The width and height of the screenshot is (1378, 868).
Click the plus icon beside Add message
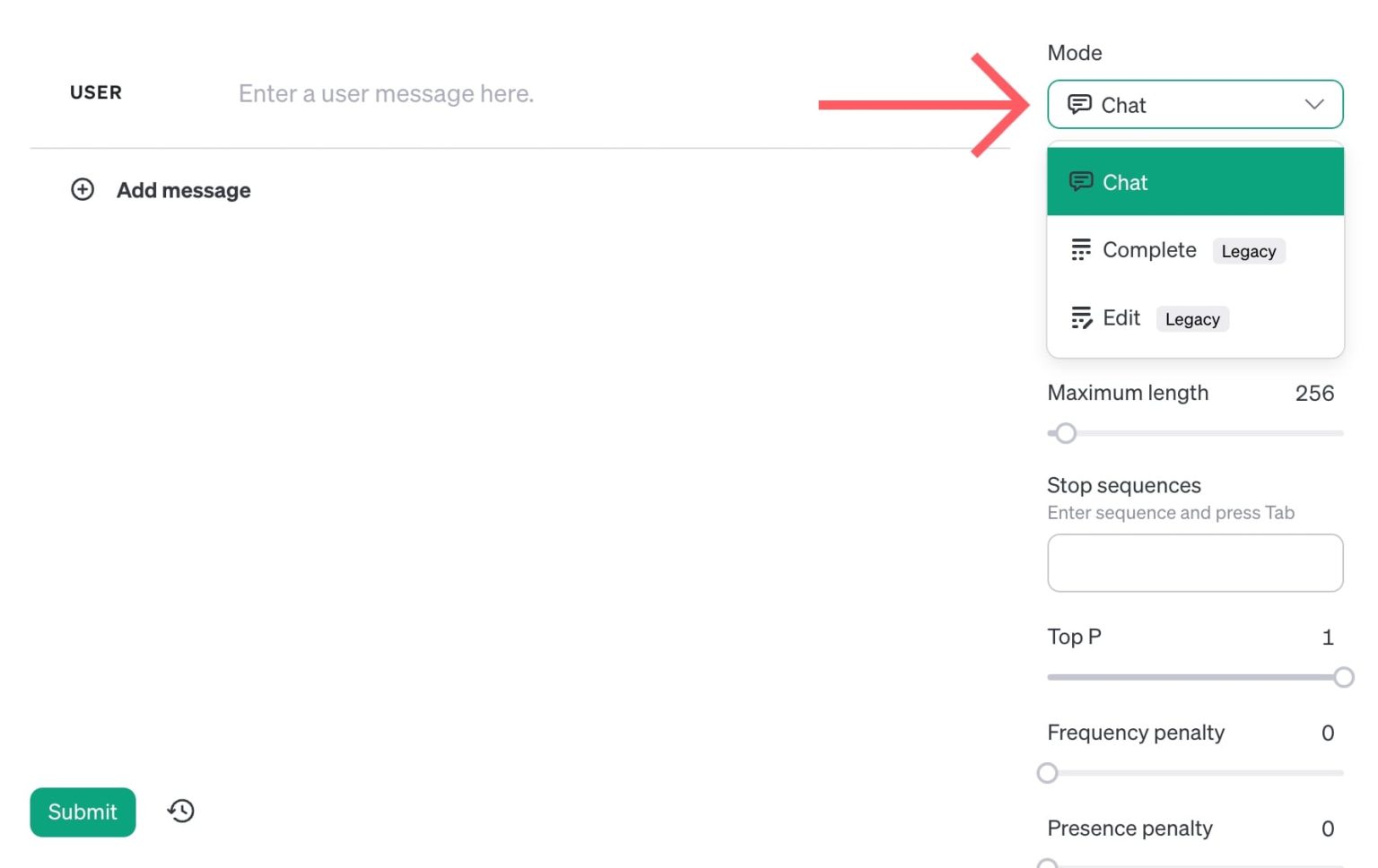click(83, 189)
